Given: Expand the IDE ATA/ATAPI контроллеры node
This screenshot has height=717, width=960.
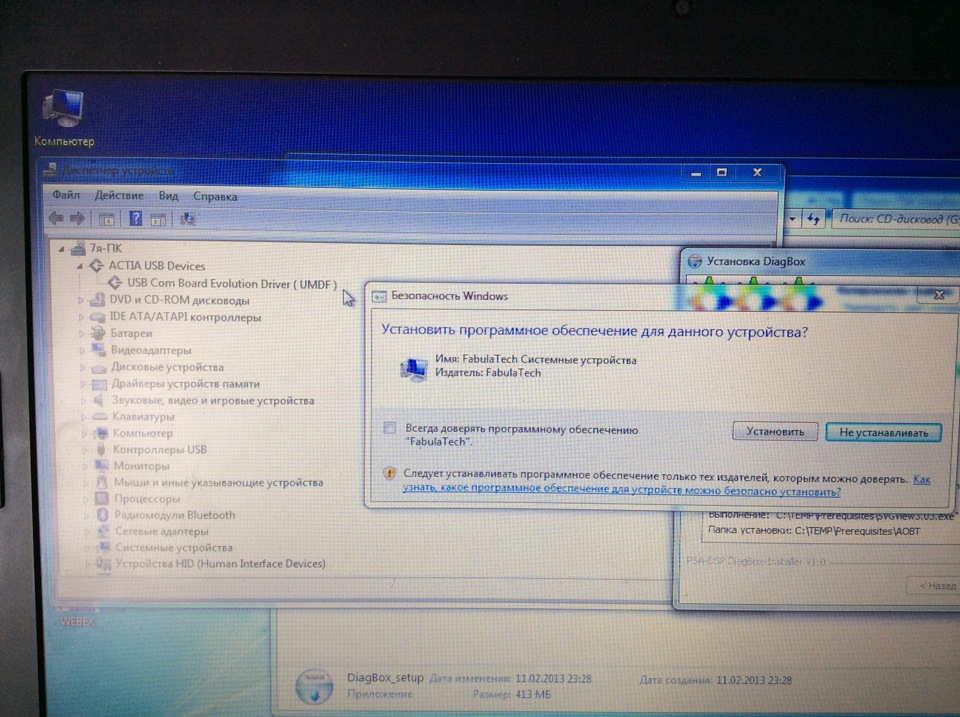Looking at the screenshot, I should tap(81, 317).
